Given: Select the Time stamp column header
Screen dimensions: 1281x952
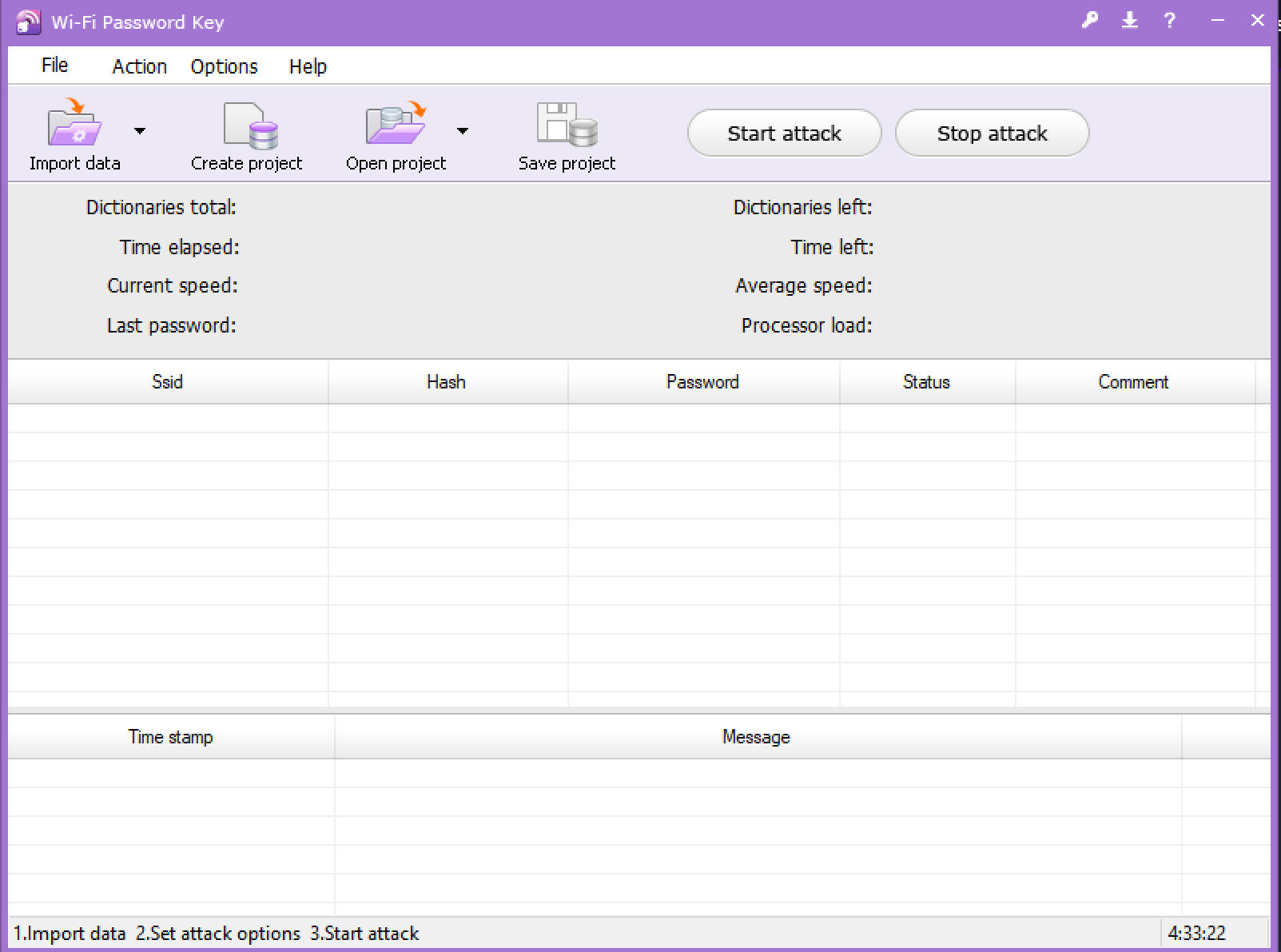Looking at the screenshot, I should (x=170, y=737).
